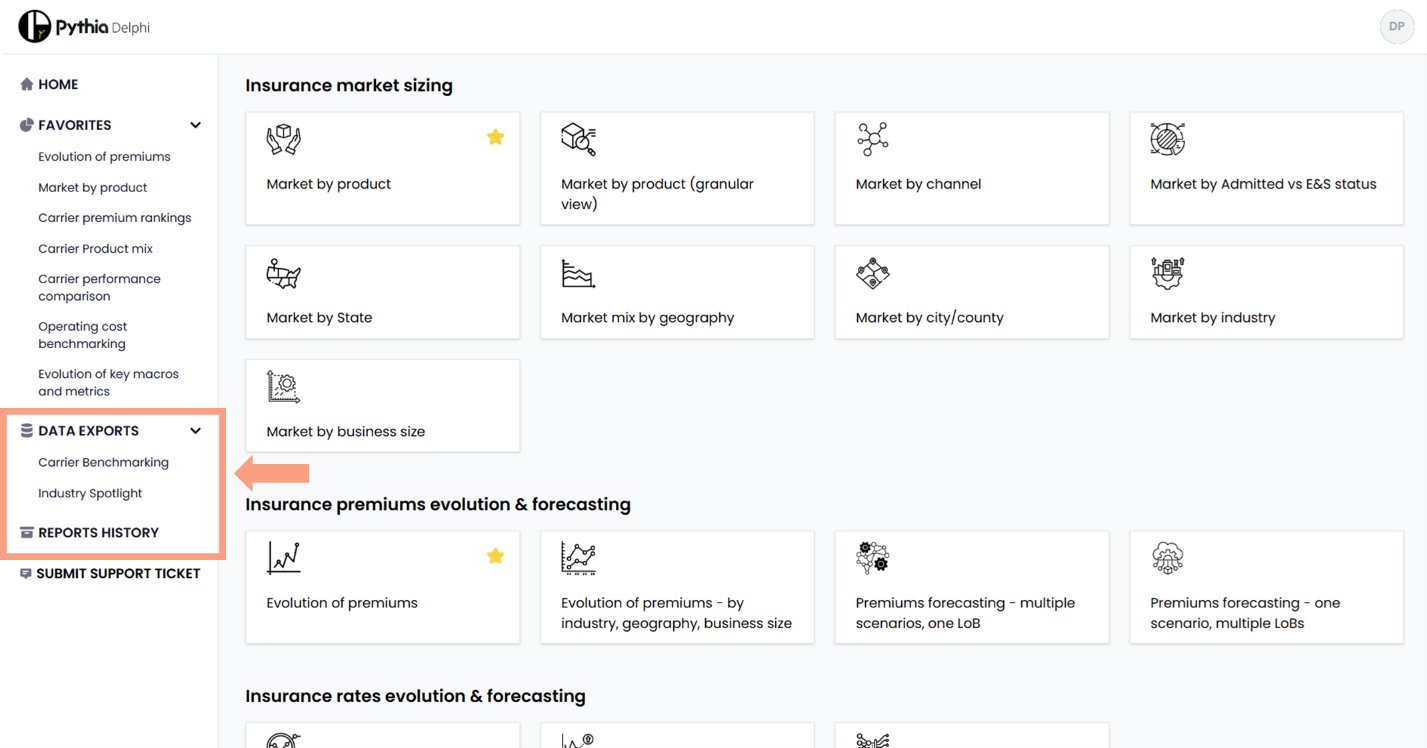
Task: Open Evolution of premiums in Favorites list
Action: pyautogui.click(x=104, y=156)
